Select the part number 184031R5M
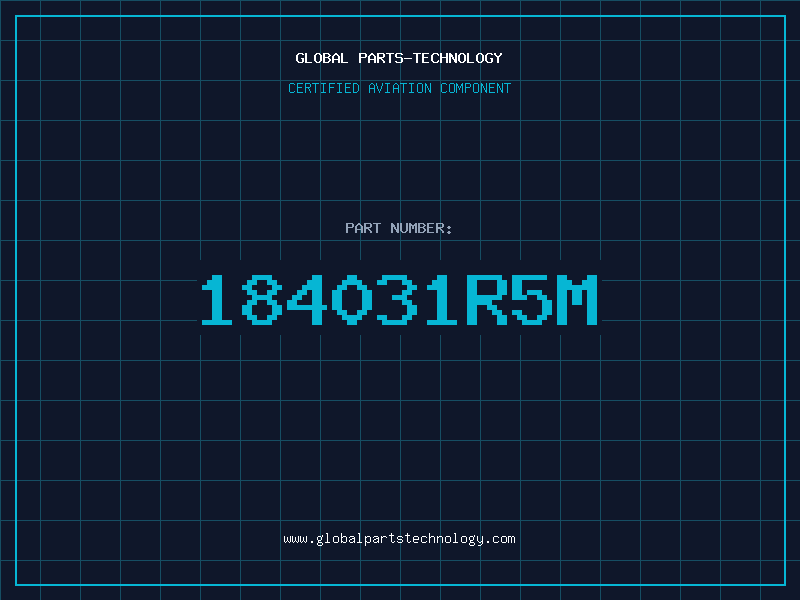Viewport: 800px width, 600px height. pos(399,299)
